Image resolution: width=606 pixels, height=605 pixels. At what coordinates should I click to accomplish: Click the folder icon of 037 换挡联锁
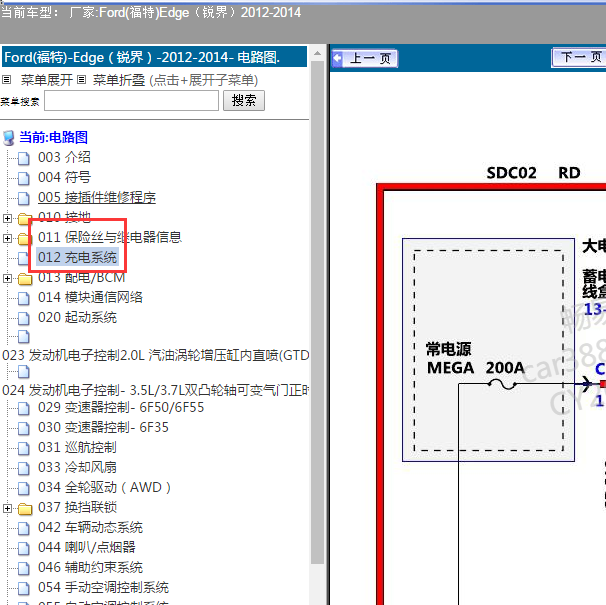pos(25,509)
